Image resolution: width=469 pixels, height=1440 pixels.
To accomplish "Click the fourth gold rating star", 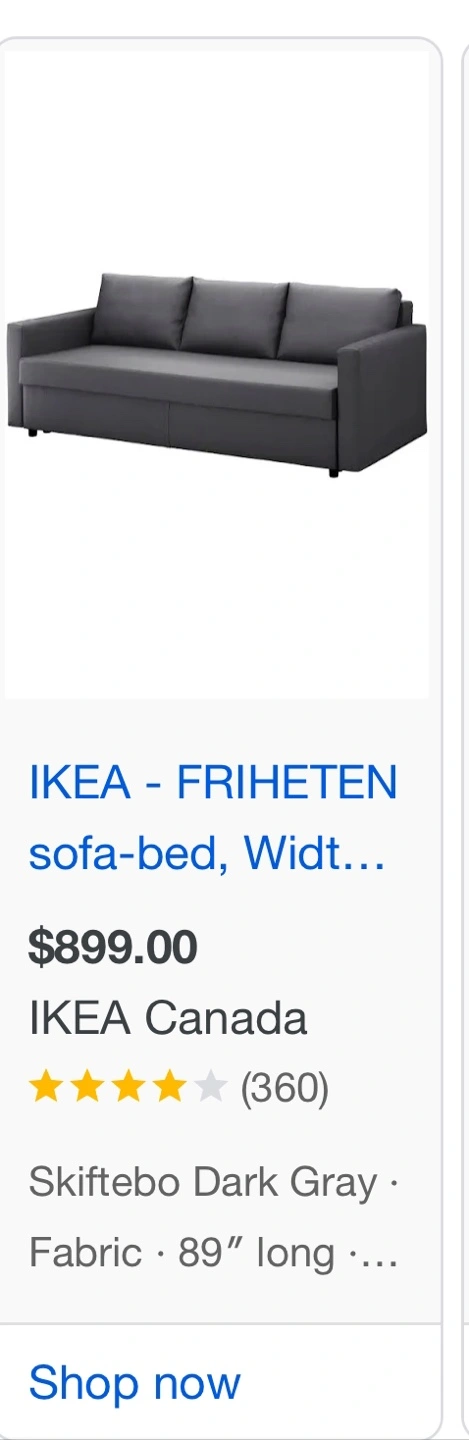I will pyautogui.click(x=169, y=1086).
